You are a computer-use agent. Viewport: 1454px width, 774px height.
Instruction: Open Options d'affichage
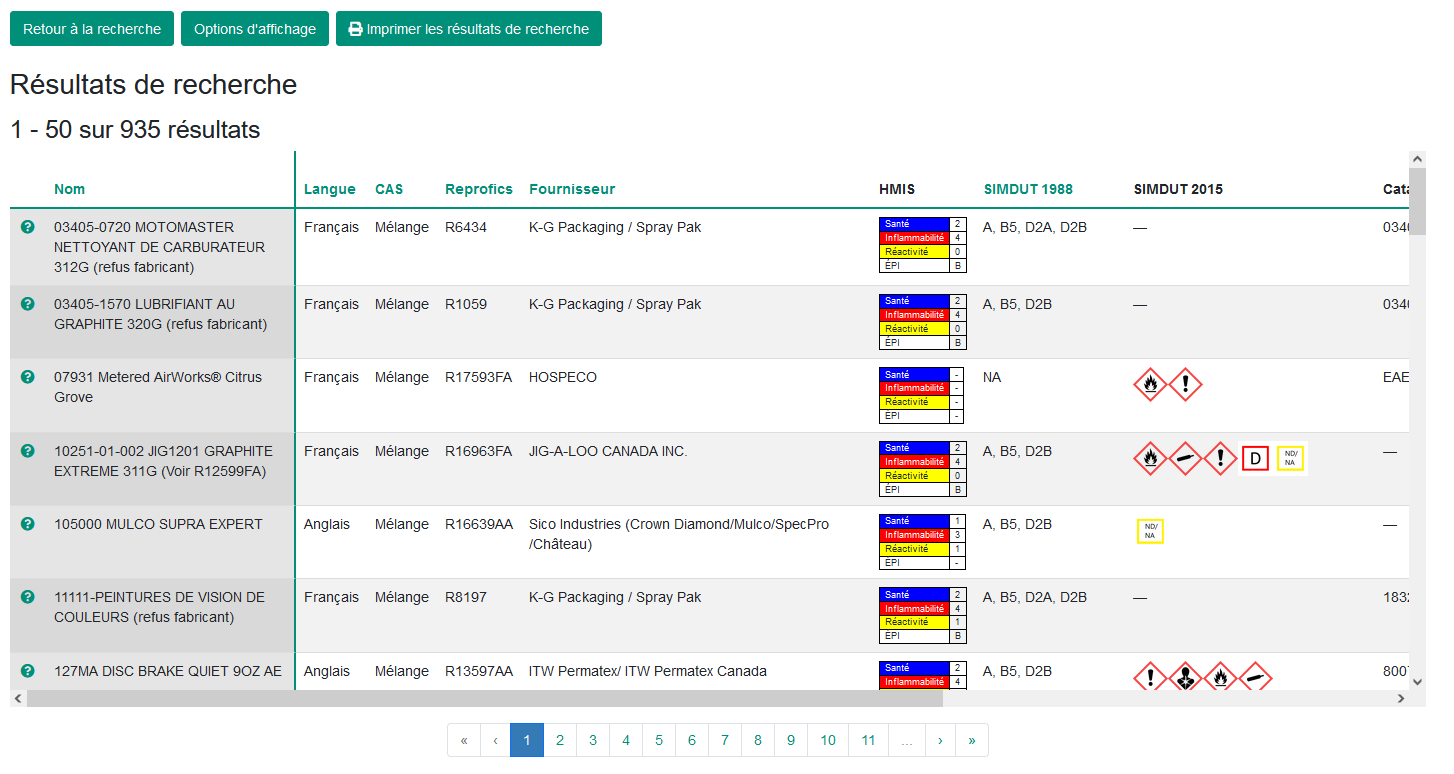coord(255,29)
